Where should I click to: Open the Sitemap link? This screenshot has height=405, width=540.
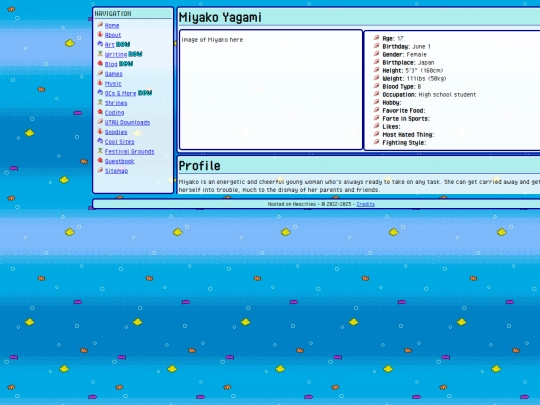pyautogui.click(x=116, y=171)
